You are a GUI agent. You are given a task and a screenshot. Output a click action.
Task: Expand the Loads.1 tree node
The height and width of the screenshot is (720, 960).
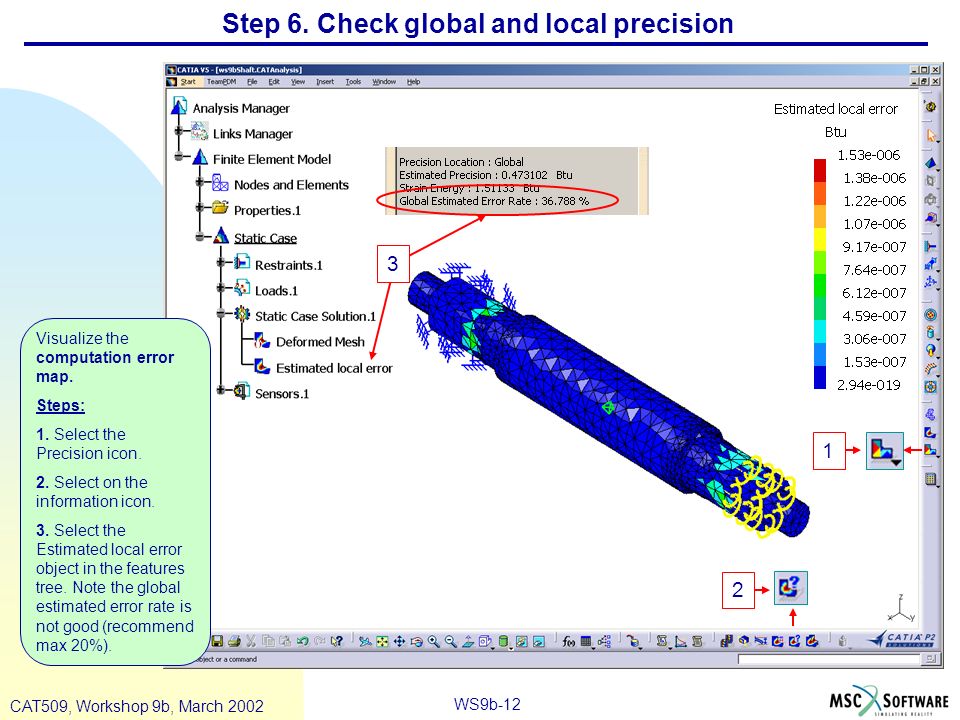pyautogui.click(x=220, y=288)
